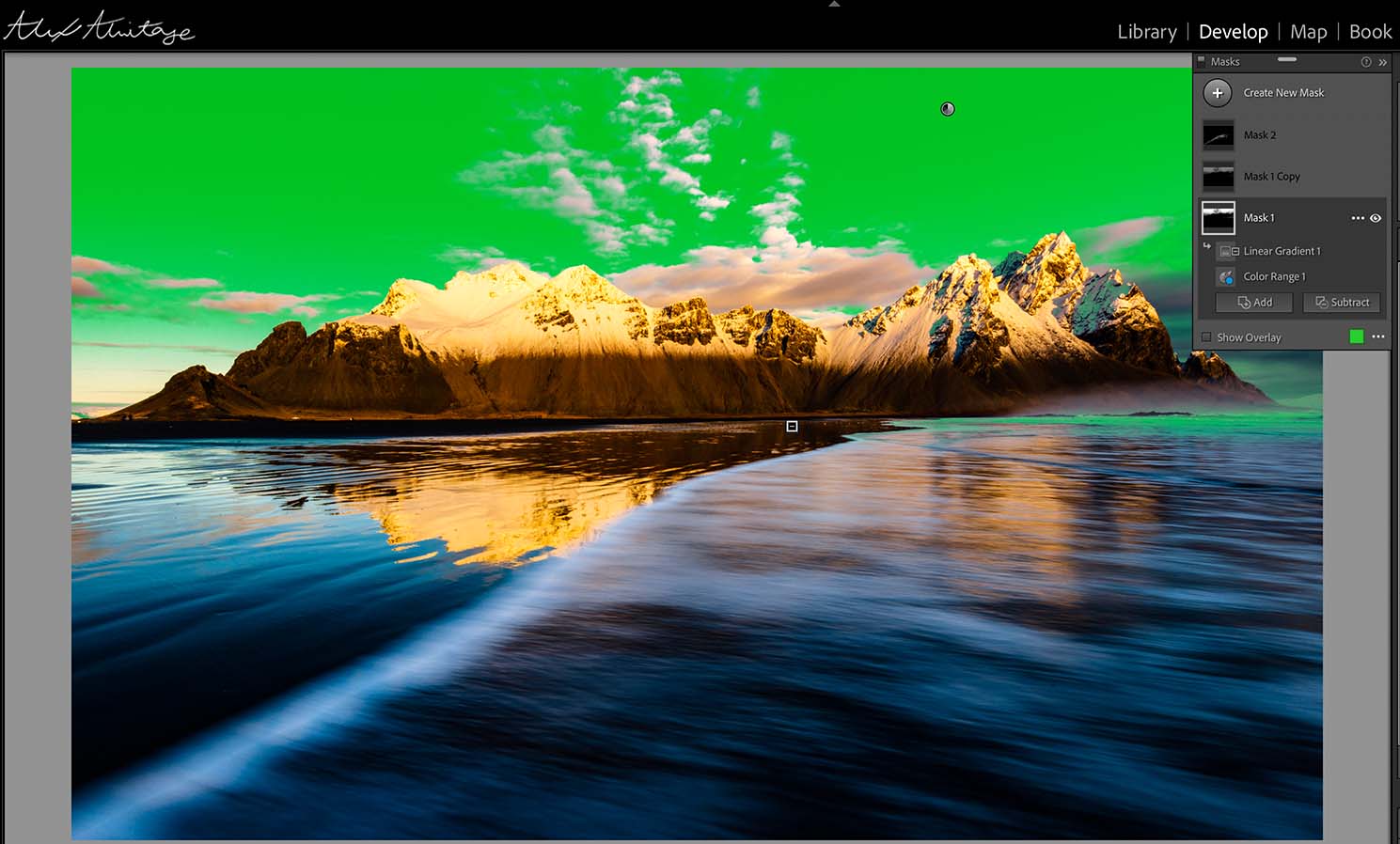Click the subtract badge on Linear Gradient 1
Viewport: 1400px width, 844px height.
click(1235, 251)
